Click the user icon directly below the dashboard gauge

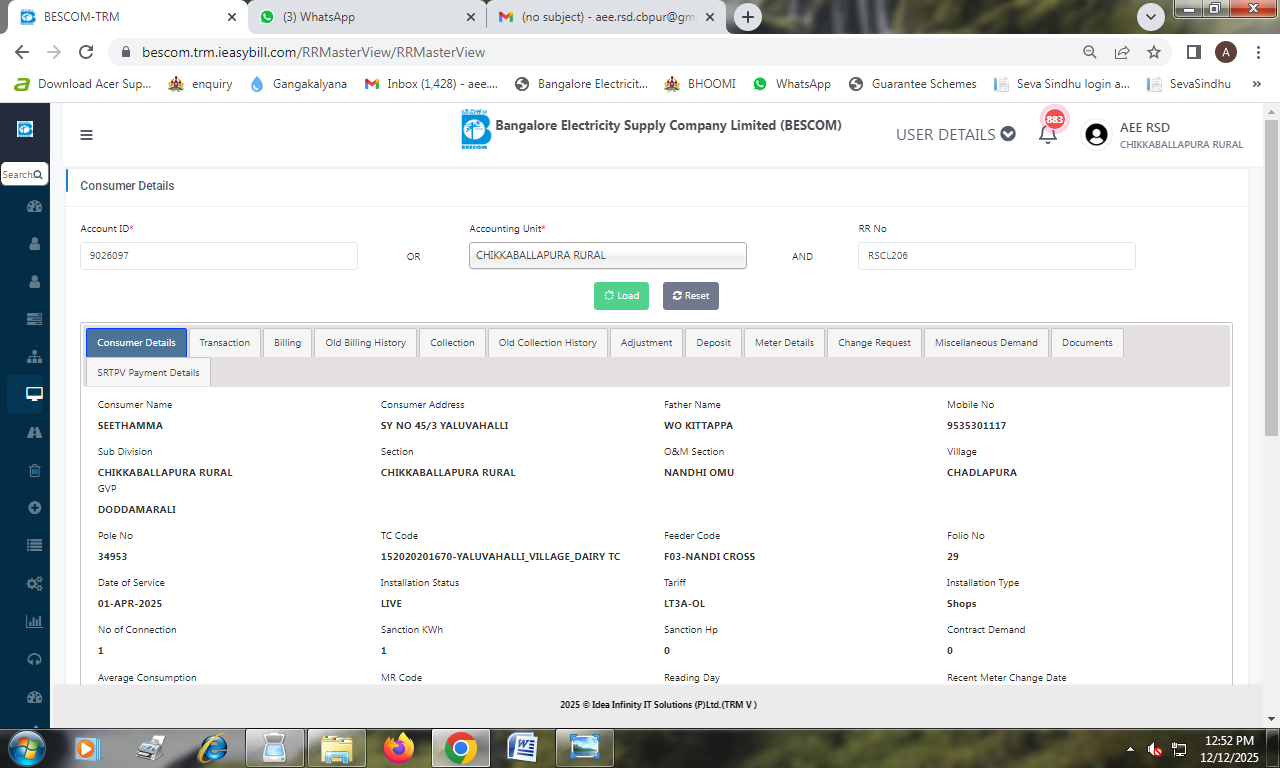click(x=34, y=243)
